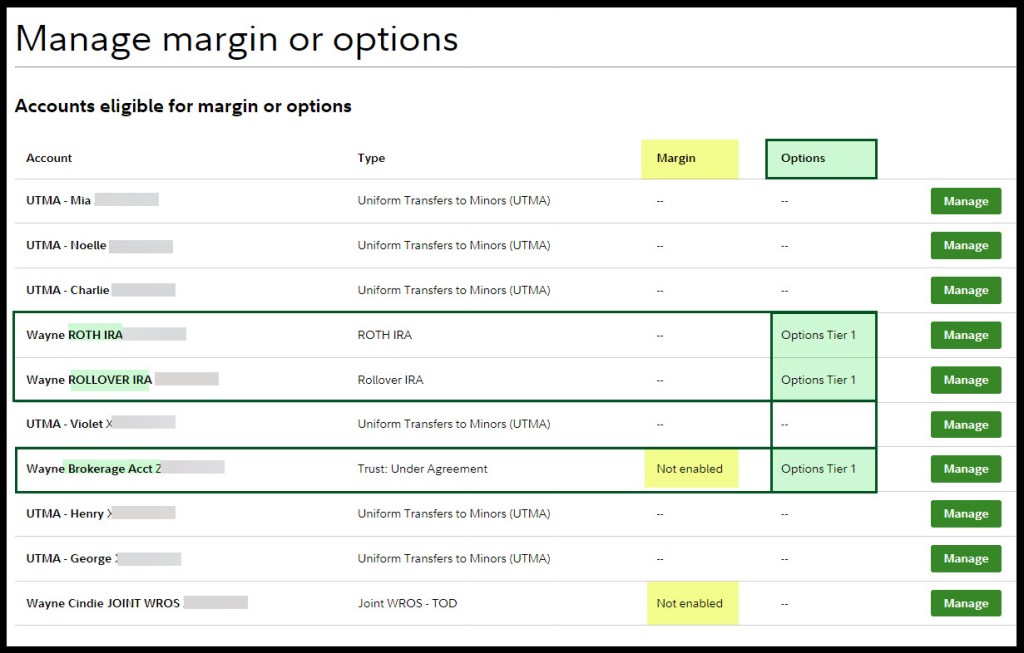Click the Margin column header

676,158
